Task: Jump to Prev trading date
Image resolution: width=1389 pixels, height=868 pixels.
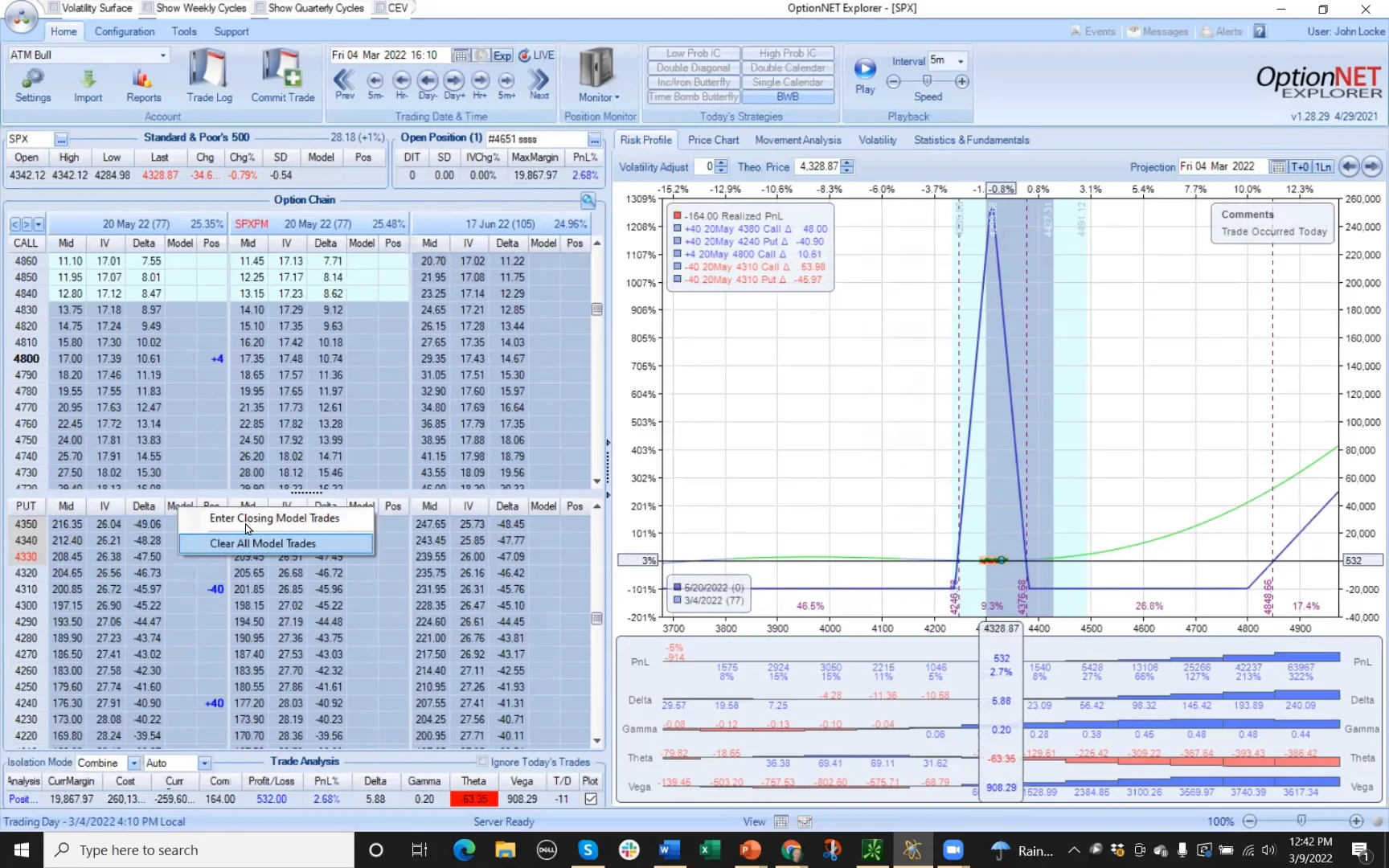Action: pos(345,84)
